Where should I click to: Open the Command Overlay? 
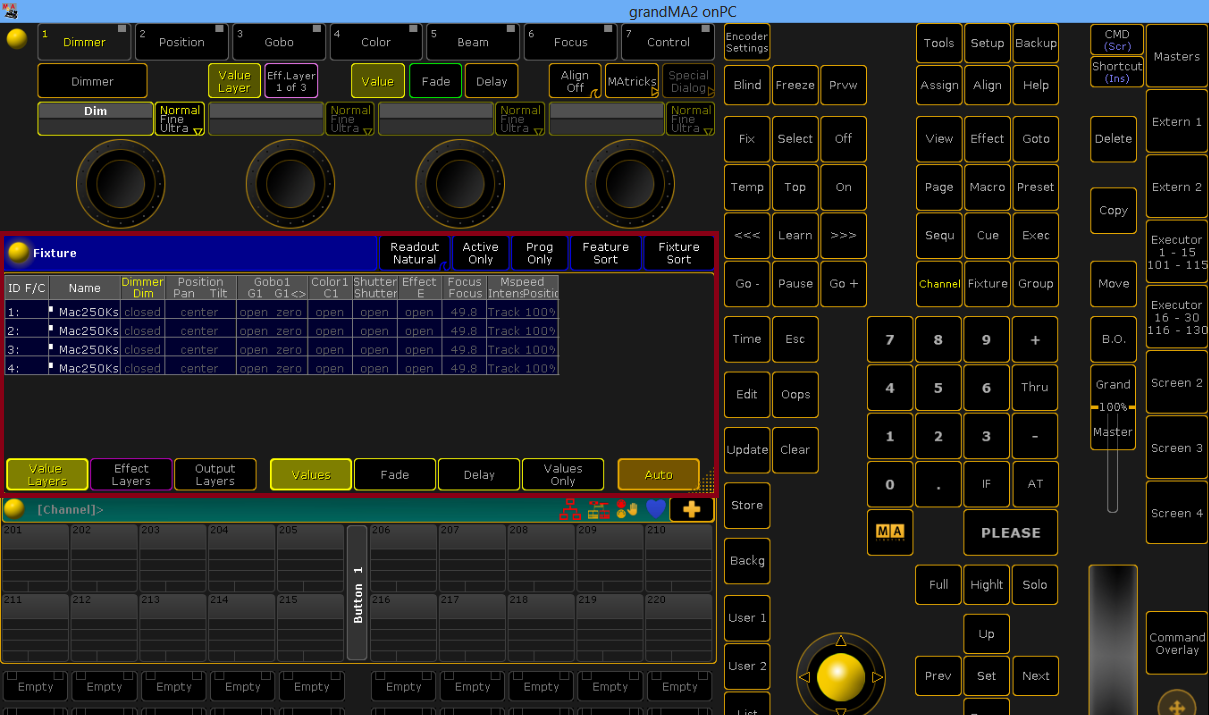pos(1177,643)
